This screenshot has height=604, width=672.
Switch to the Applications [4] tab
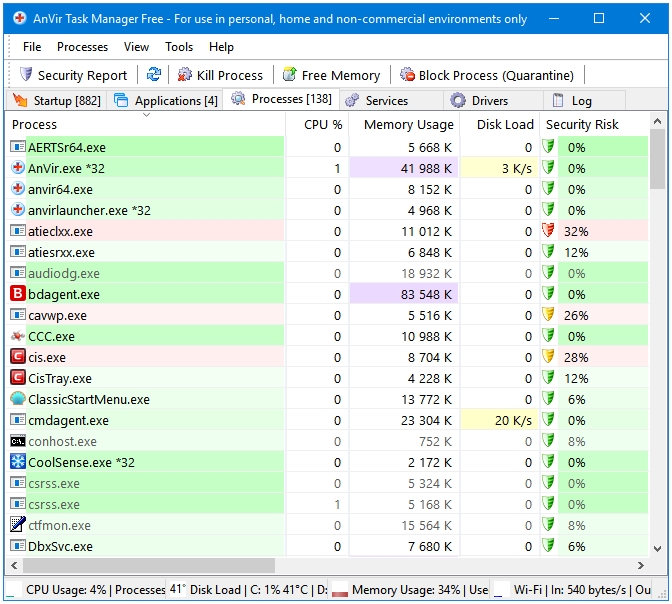click(165, 100)
